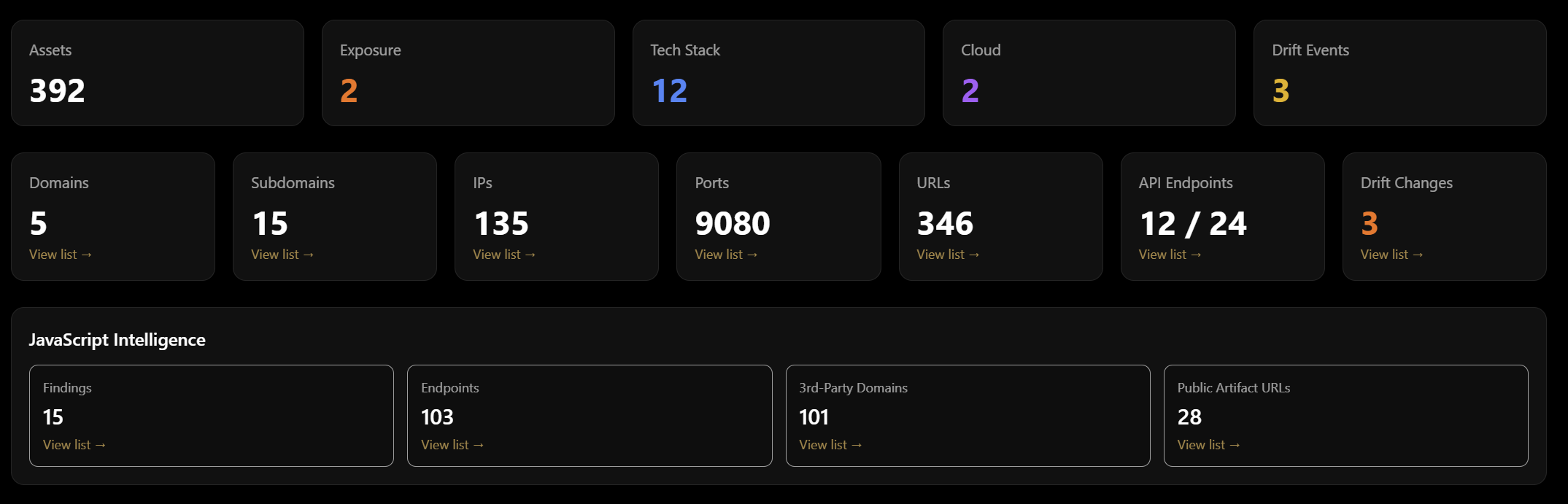Open the IPs view list link

503,254
